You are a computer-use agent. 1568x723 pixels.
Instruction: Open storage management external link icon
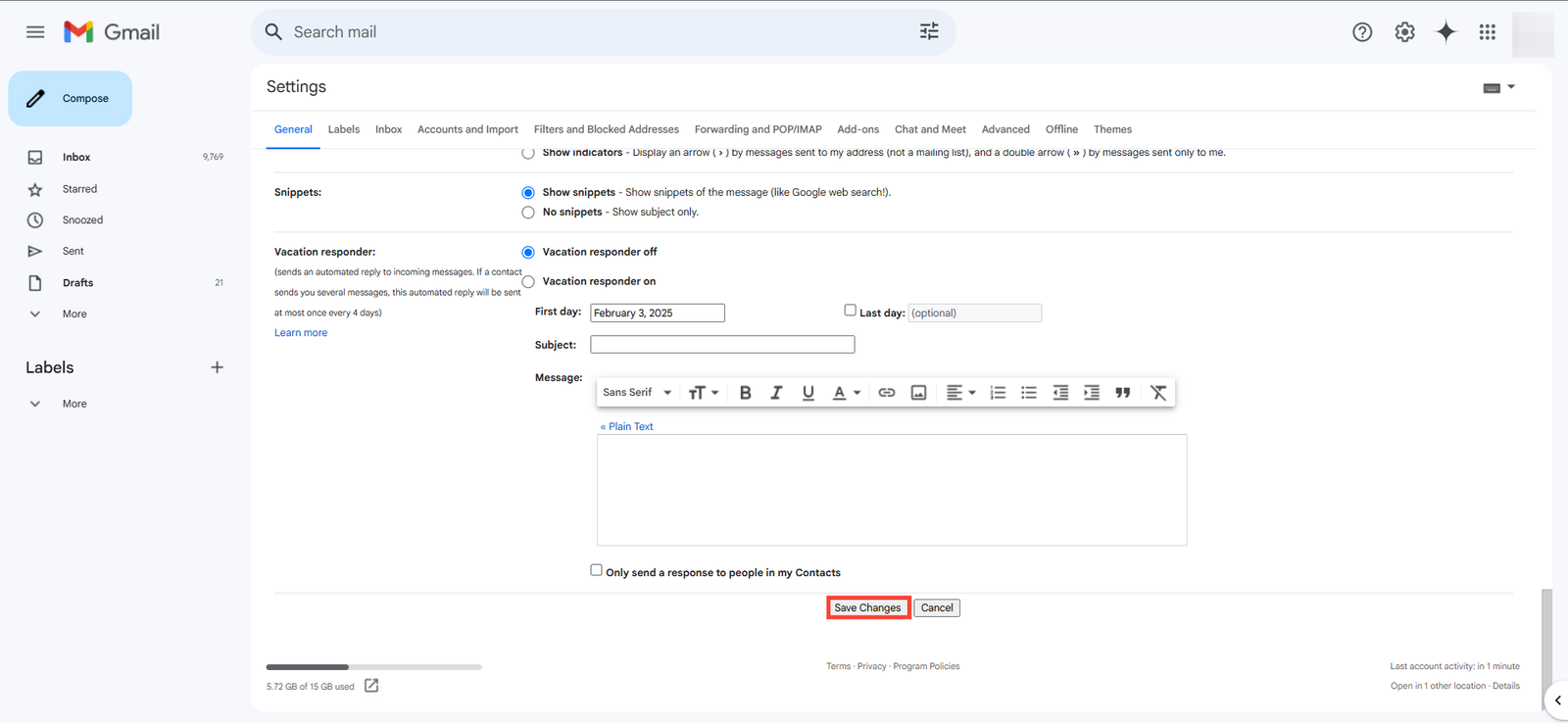(371, 686)
